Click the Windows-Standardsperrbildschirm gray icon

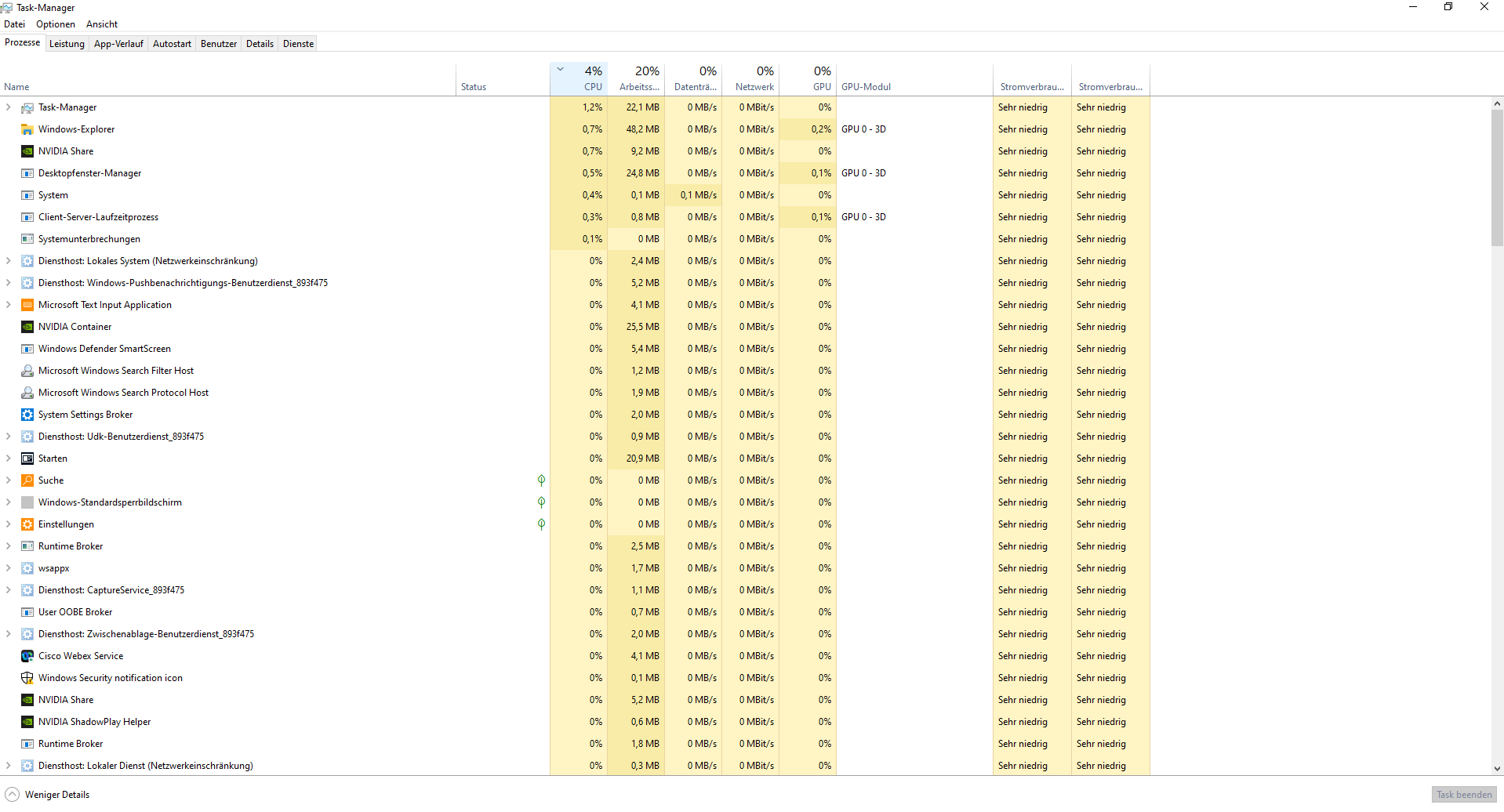tap(27, 502)
